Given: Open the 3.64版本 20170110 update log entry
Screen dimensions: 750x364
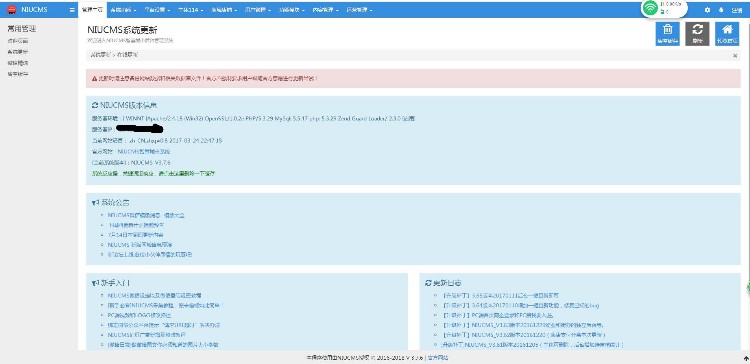Looking at the screenshot, I should [x=520, y=305].
